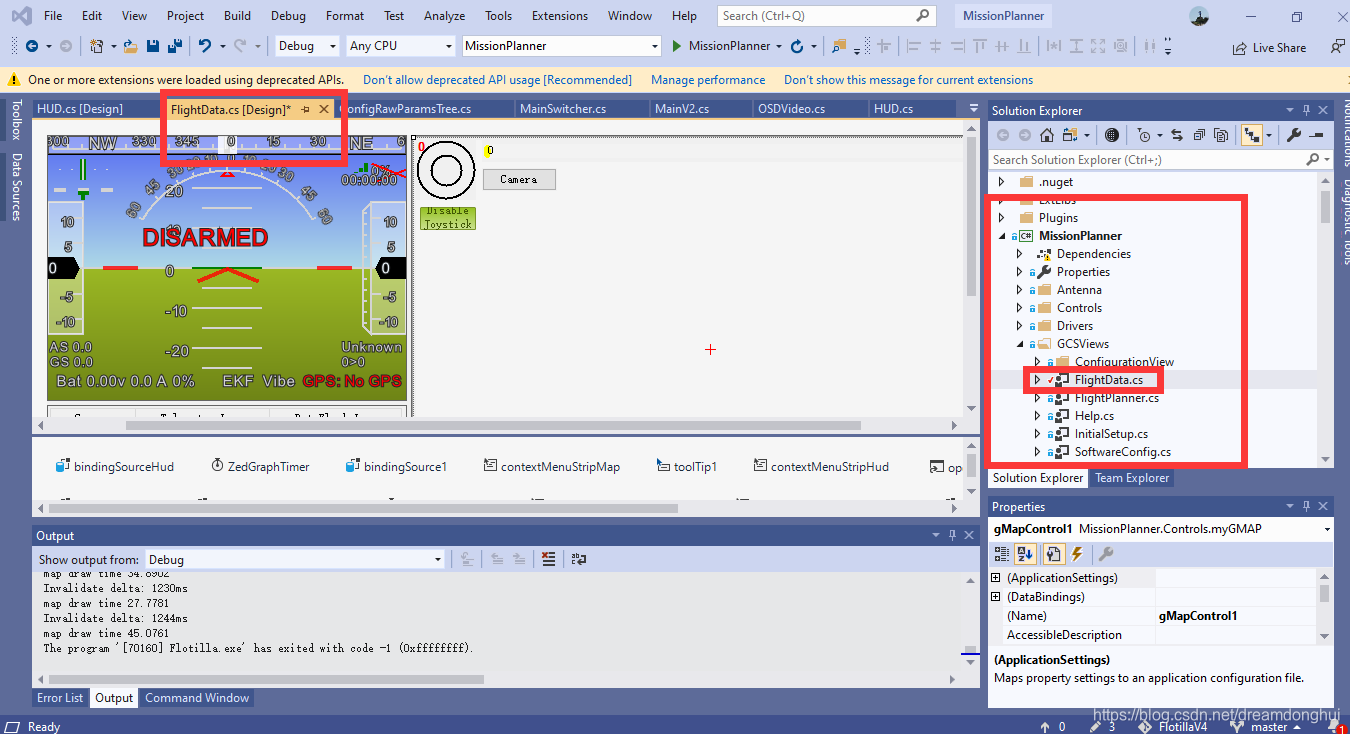Switch to the Error List tab
This screenshot has height=734, width=1350.
[60, 698]
